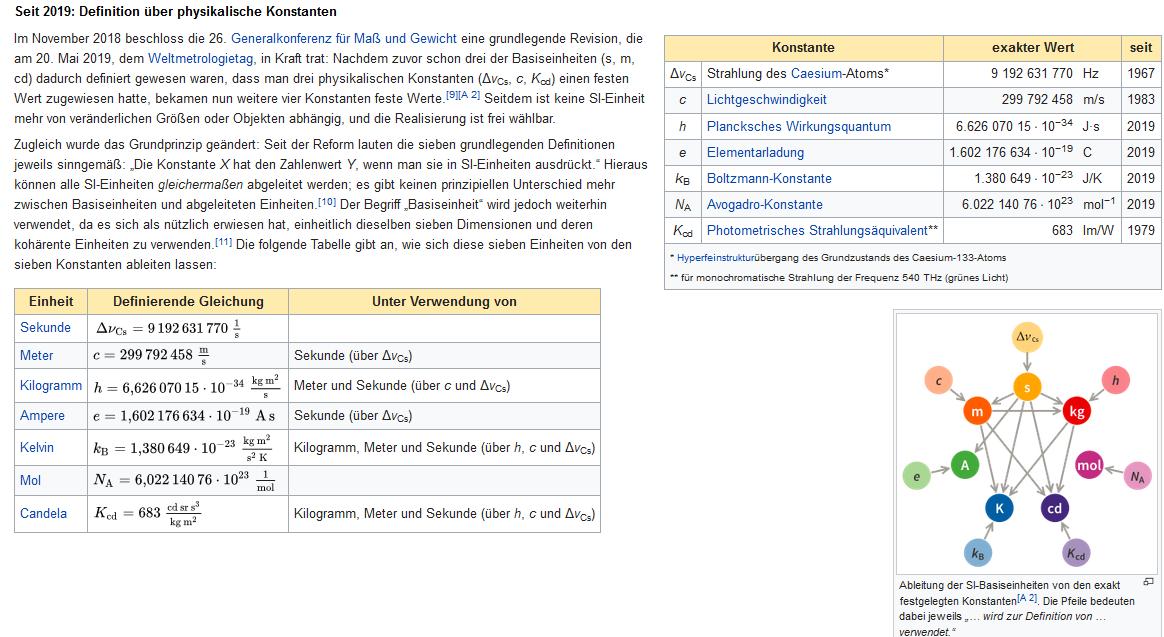Image resolution: width=1164 pixels, height=637 pixels.
Task: Click the green 'A' circle in the diagram
Action: [965, 465]
